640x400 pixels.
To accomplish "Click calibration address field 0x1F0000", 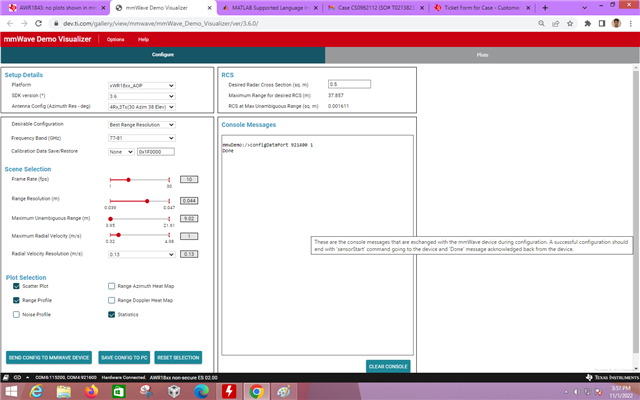I will (156, 152).
